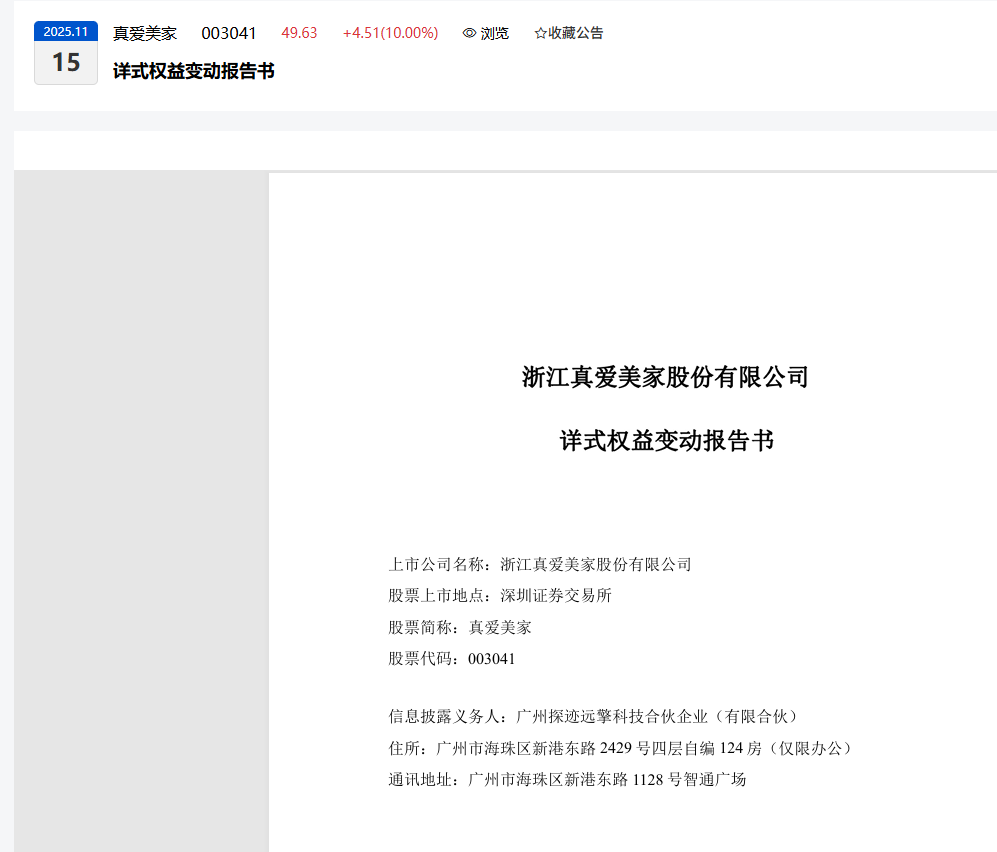This screenshot has height=852, width=997.
Task: Click 收藏公告 to favorite the announcement
Action: pyautogui.click(x=569, y=33)
